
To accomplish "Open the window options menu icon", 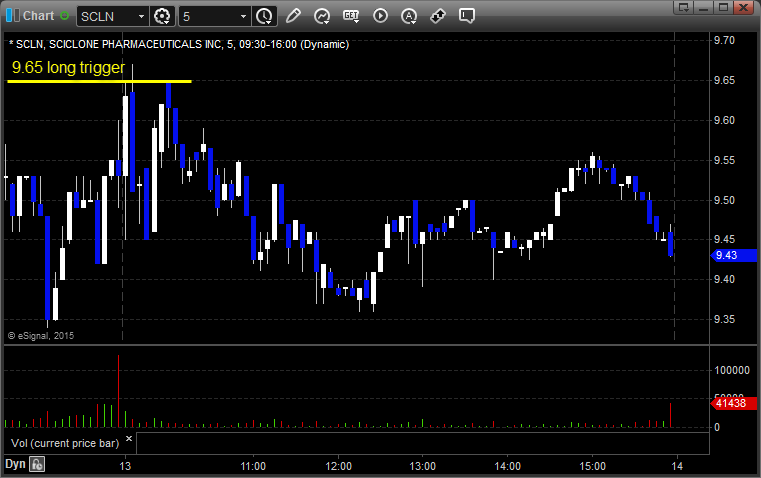I will click(x=683, y=7).
